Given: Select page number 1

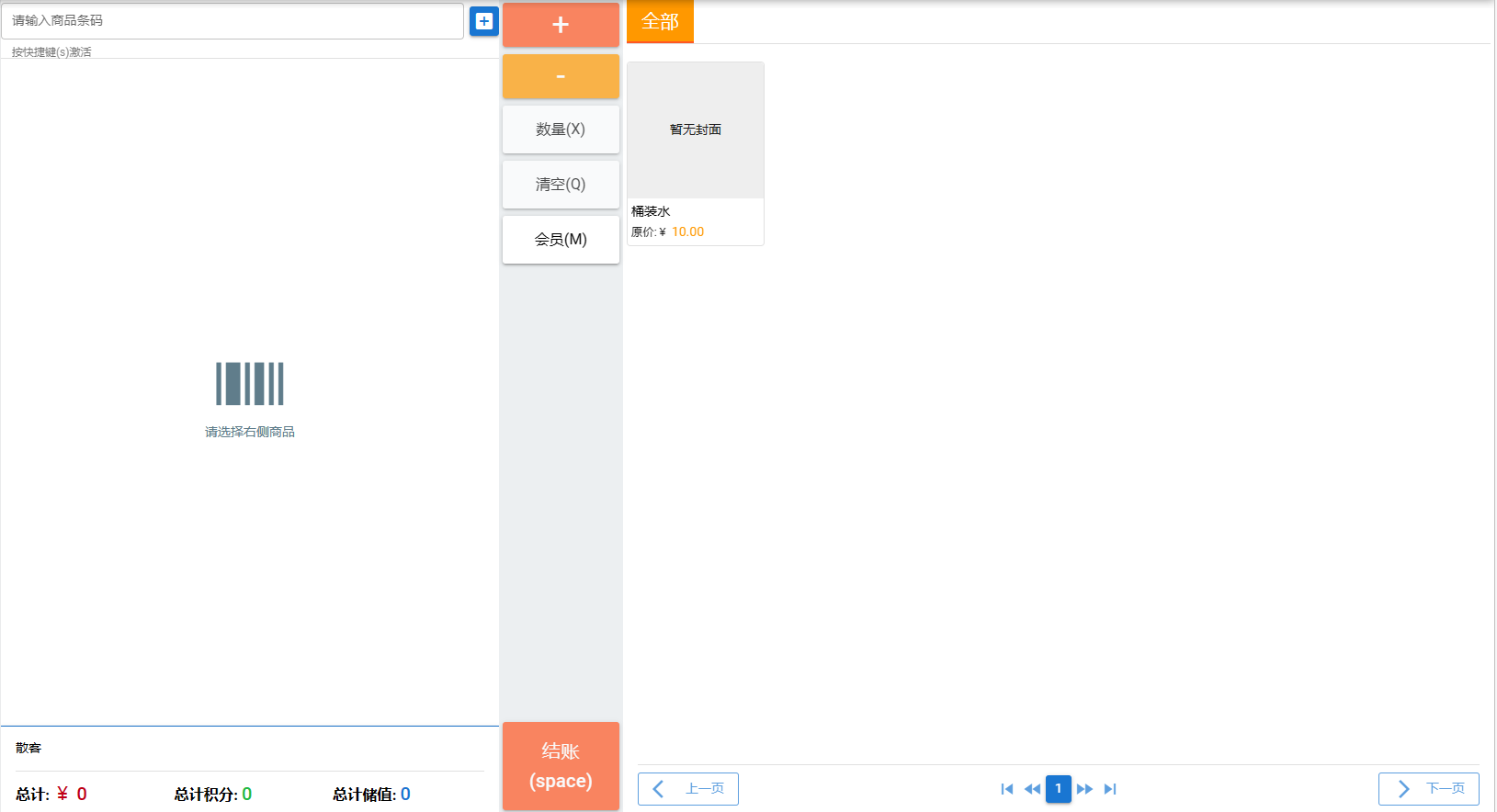Looking at the screenshot, I should click(x=1059, y=789).
